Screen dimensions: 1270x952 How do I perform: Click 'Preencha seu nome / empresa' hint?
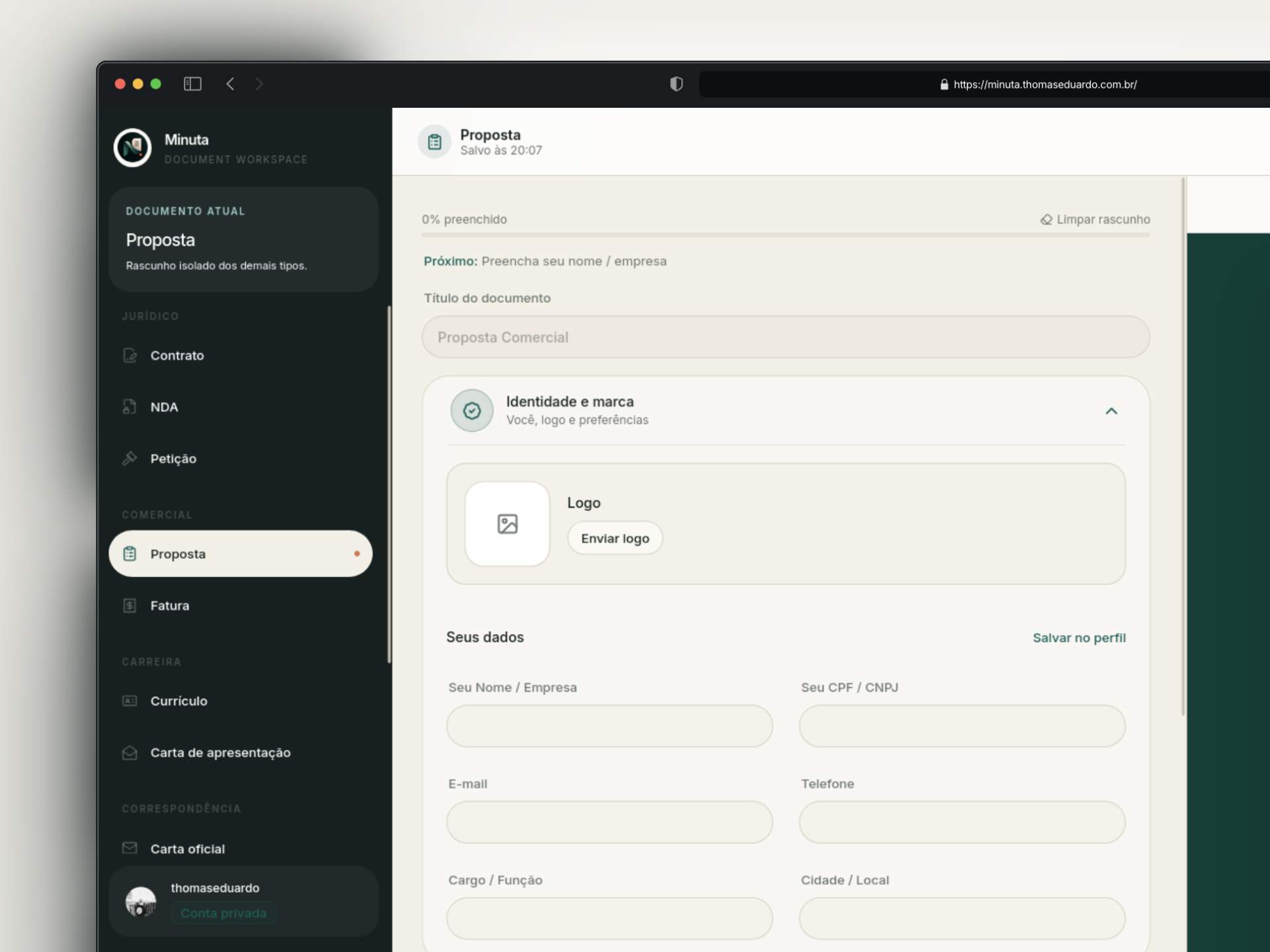point(574,261)
